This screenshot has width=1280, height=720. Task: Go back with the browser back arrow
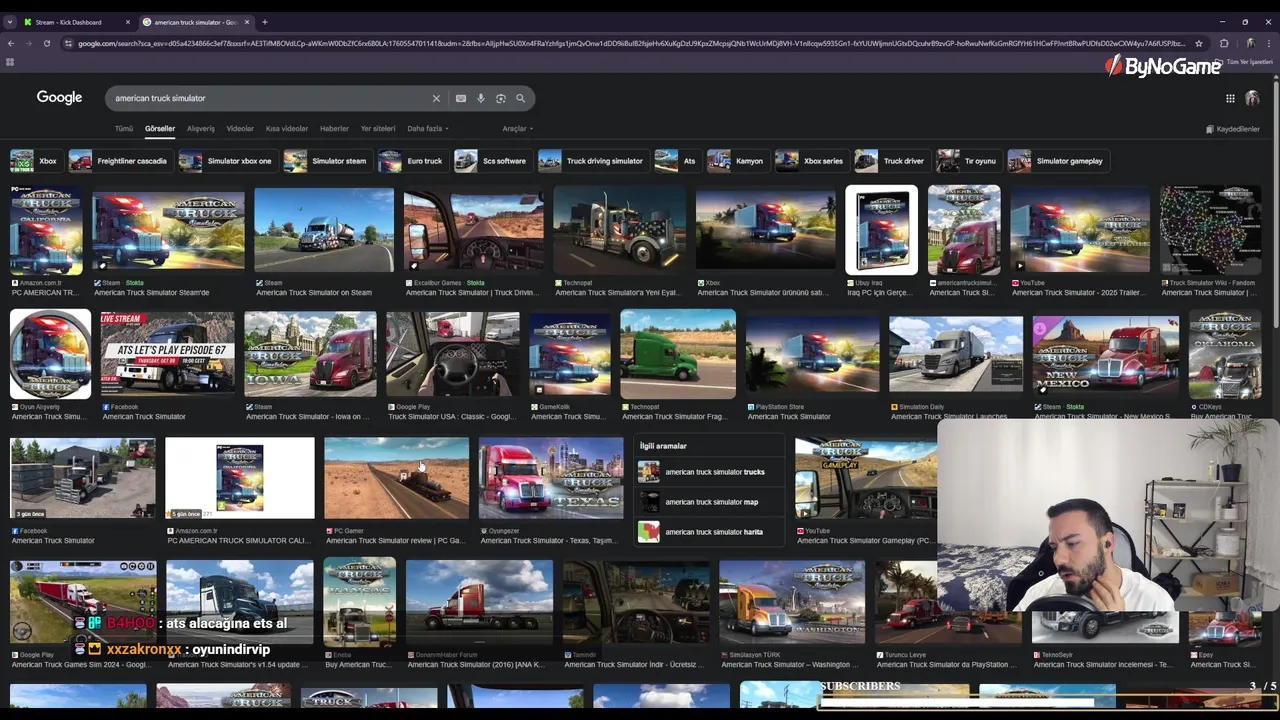pos(10,43)
